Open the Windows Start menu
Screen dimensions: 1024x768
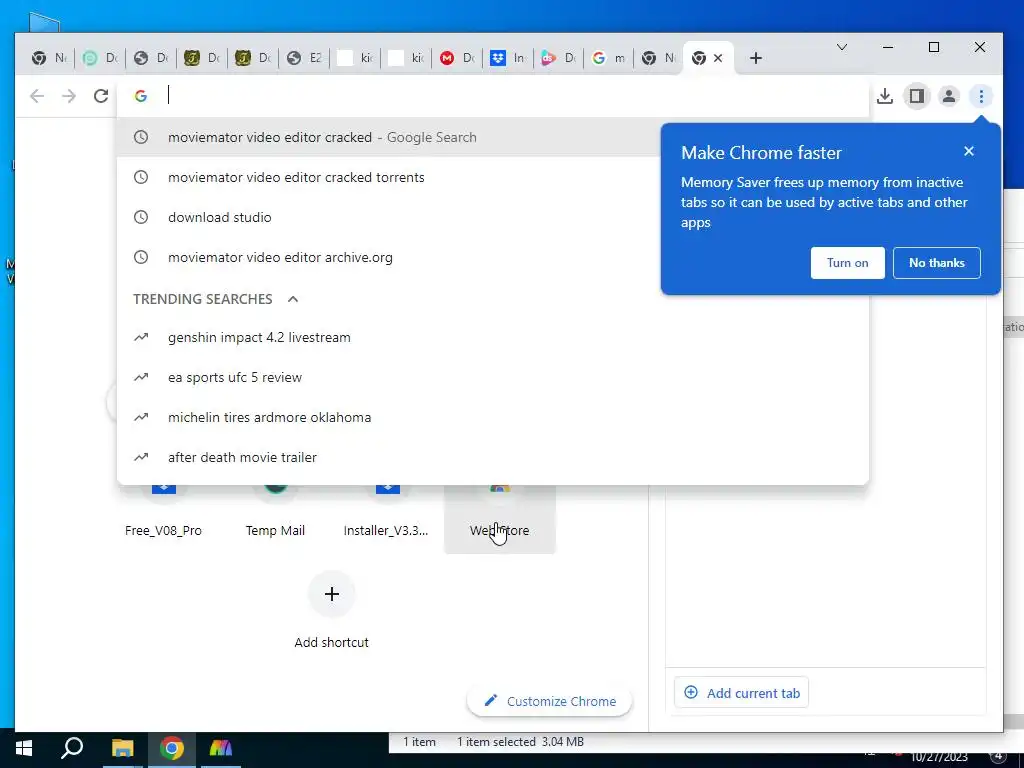click(24, 748)
